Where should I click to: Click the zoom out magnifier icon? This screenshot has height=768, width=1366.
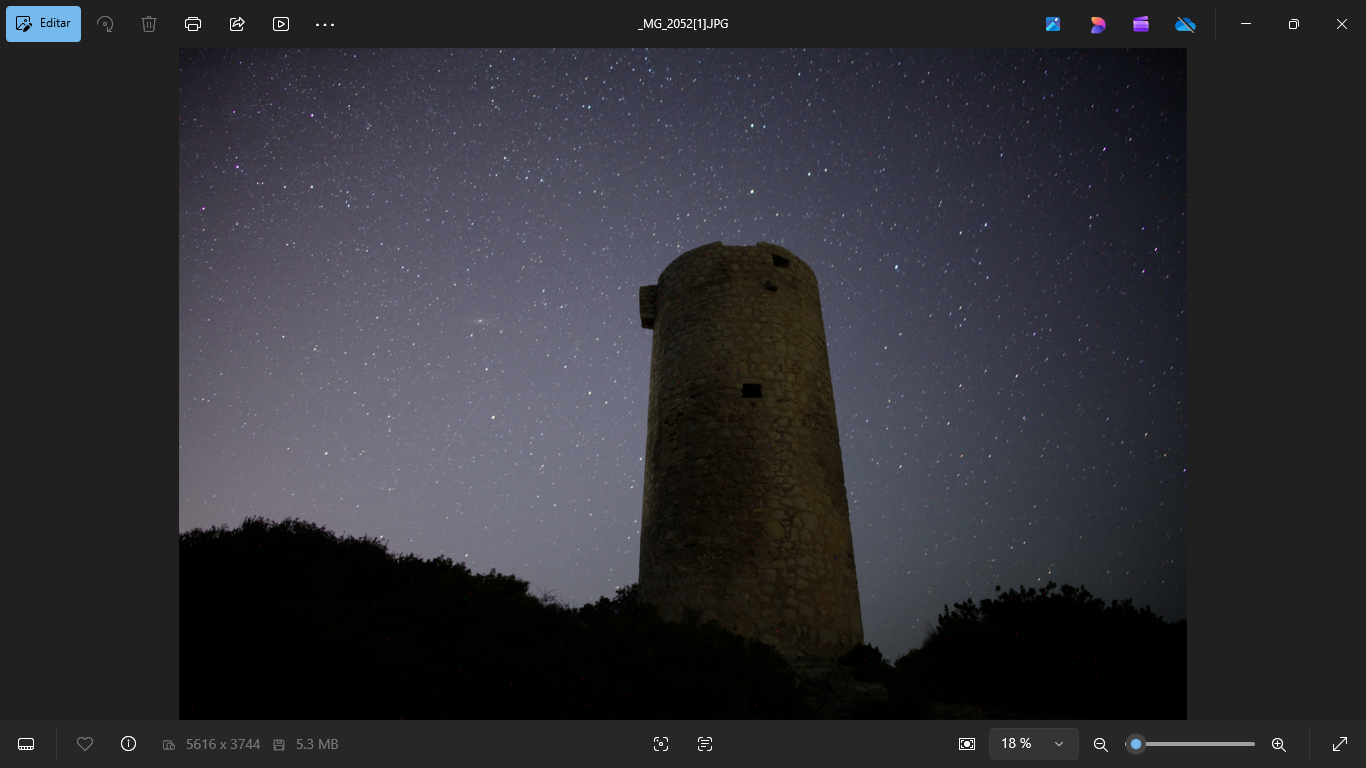1101,744
